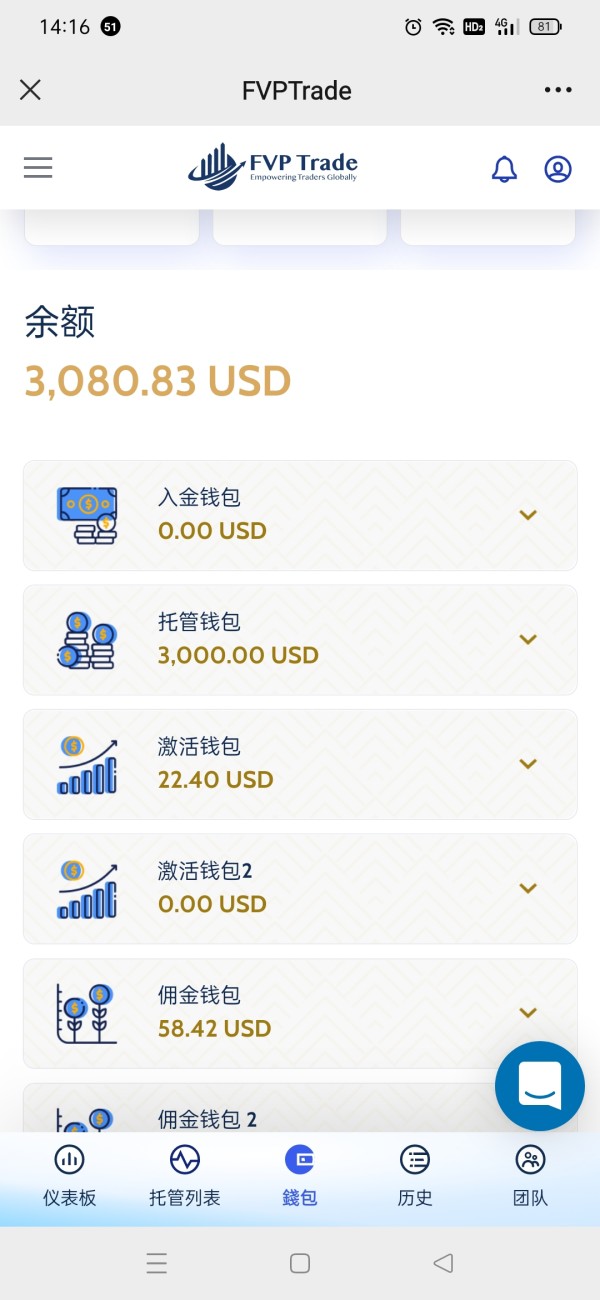Go to the 历史 history tab
Image resolution: width=600 pixels, height=1300 pixels.
[415, 1176]
